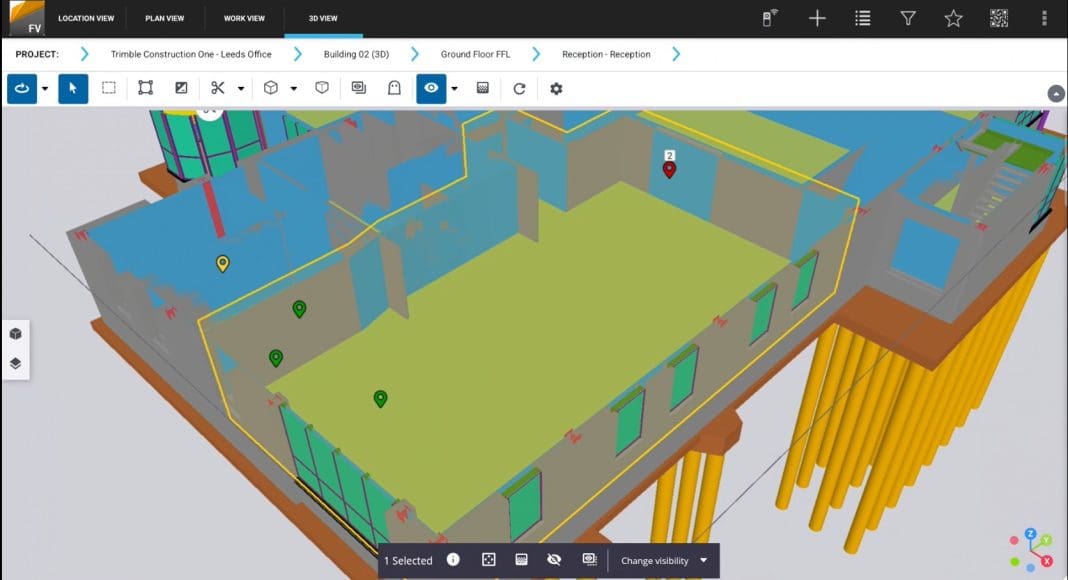Click the star favorites icon

[x=953, y=18]
